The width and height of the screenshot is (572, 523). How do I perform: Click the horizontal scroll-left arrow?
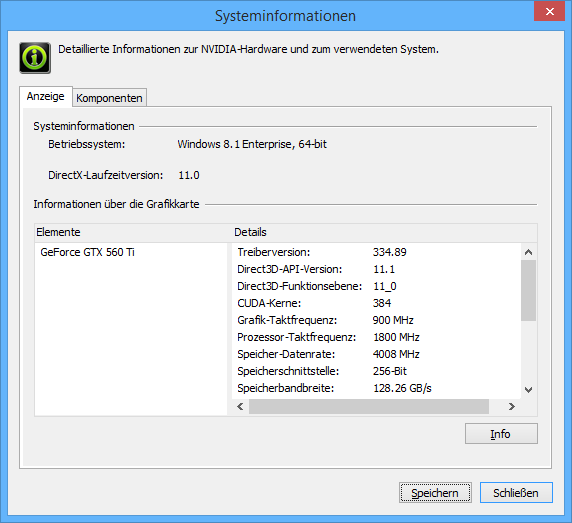[240, 406]
